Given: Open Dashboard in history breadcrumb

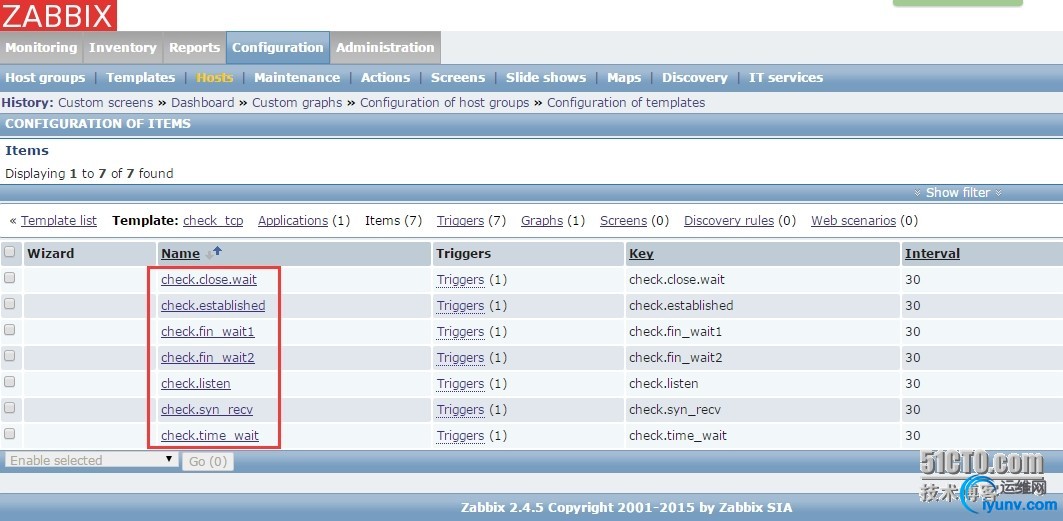Looking at the screenshot, I should [x=203, y=102].
